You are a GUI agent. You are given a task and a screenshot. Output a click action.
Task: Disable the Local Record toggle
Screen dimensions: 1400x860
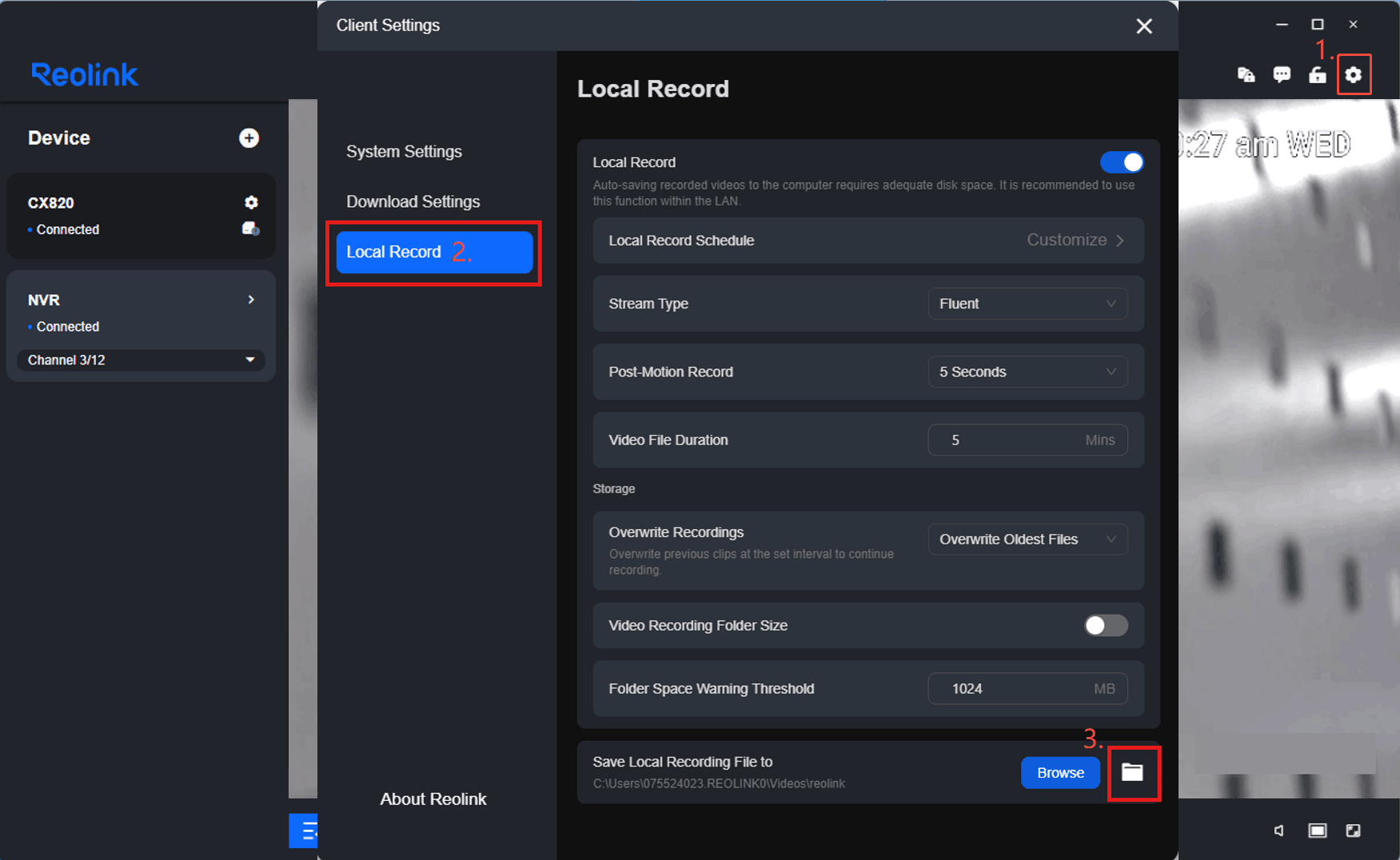tap(1122, 162)
